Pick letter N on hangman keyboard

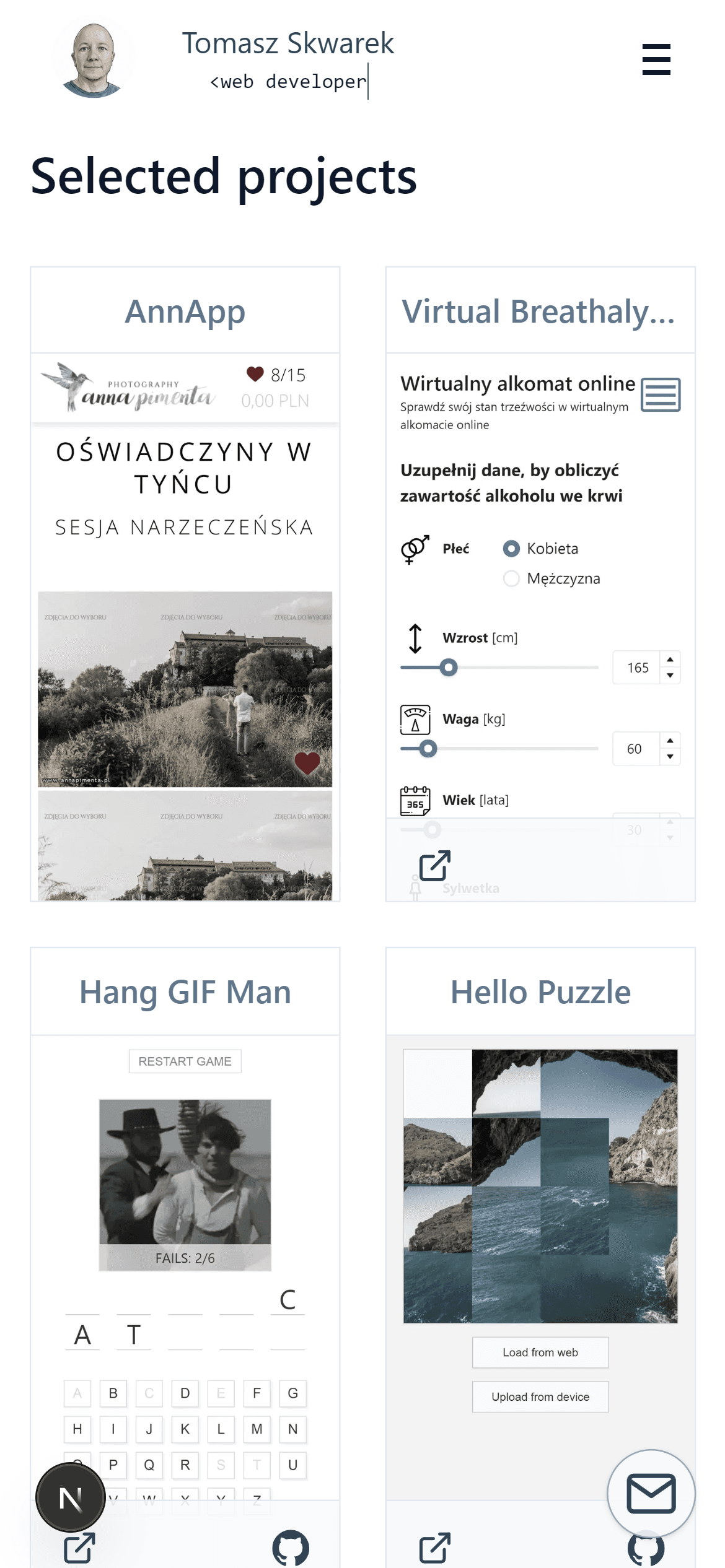click(x=293, y=1429)
